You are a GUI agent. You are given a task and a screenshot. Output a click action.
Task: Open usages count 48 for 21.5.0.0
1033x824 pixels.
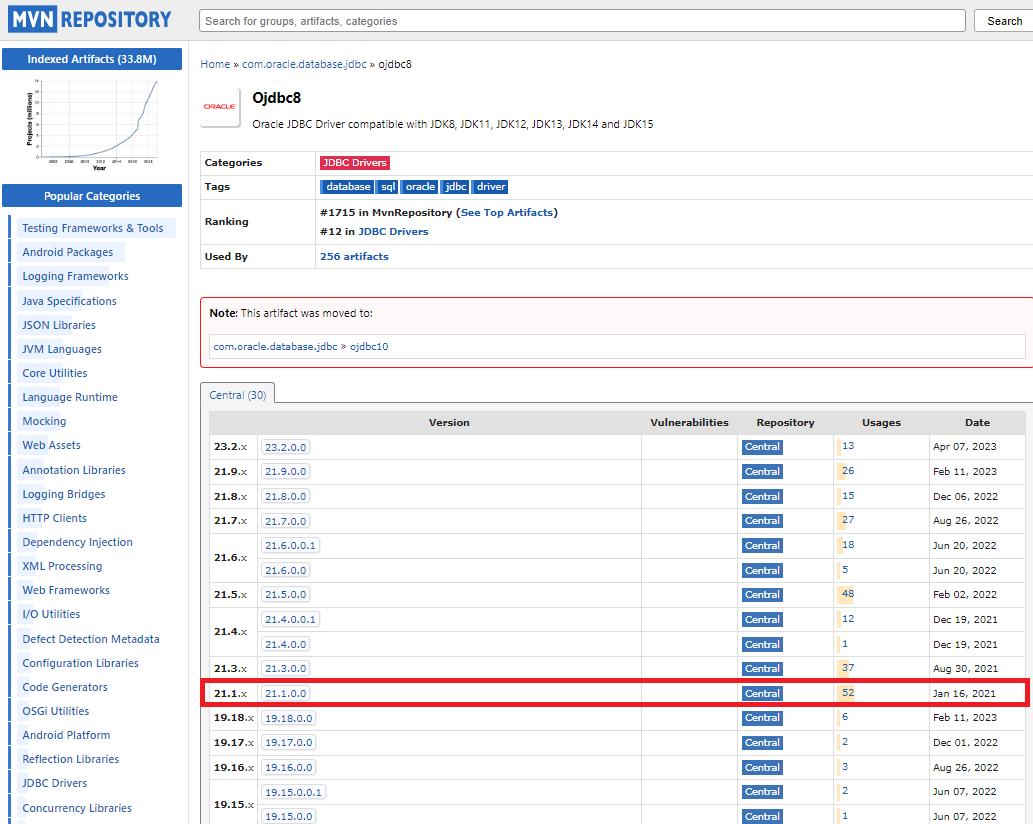click(848, 594)
